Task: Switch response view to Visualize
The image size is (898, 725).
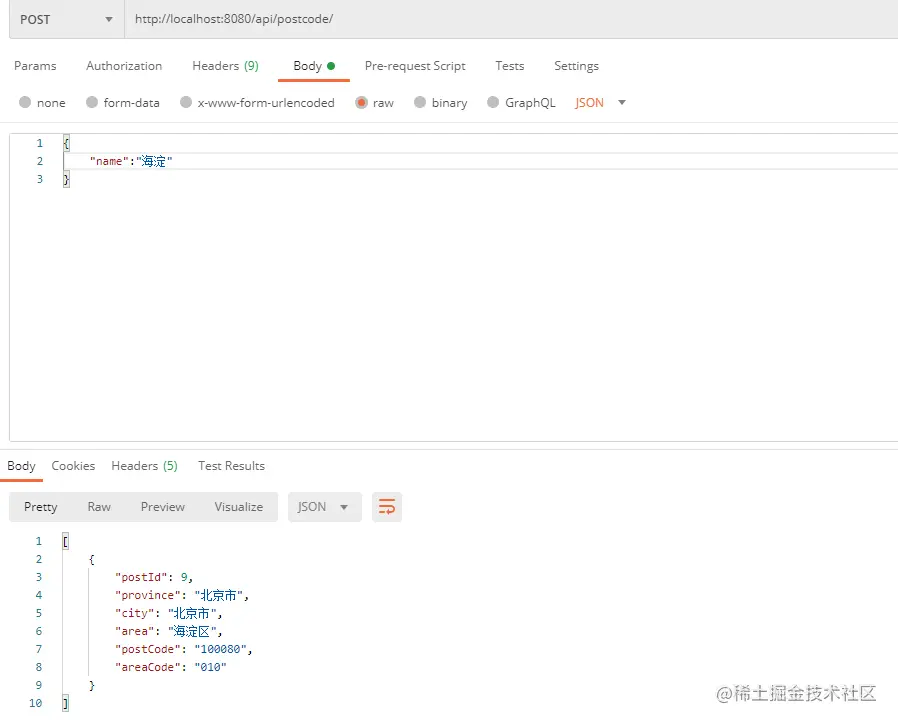Action: pos(239,507)
